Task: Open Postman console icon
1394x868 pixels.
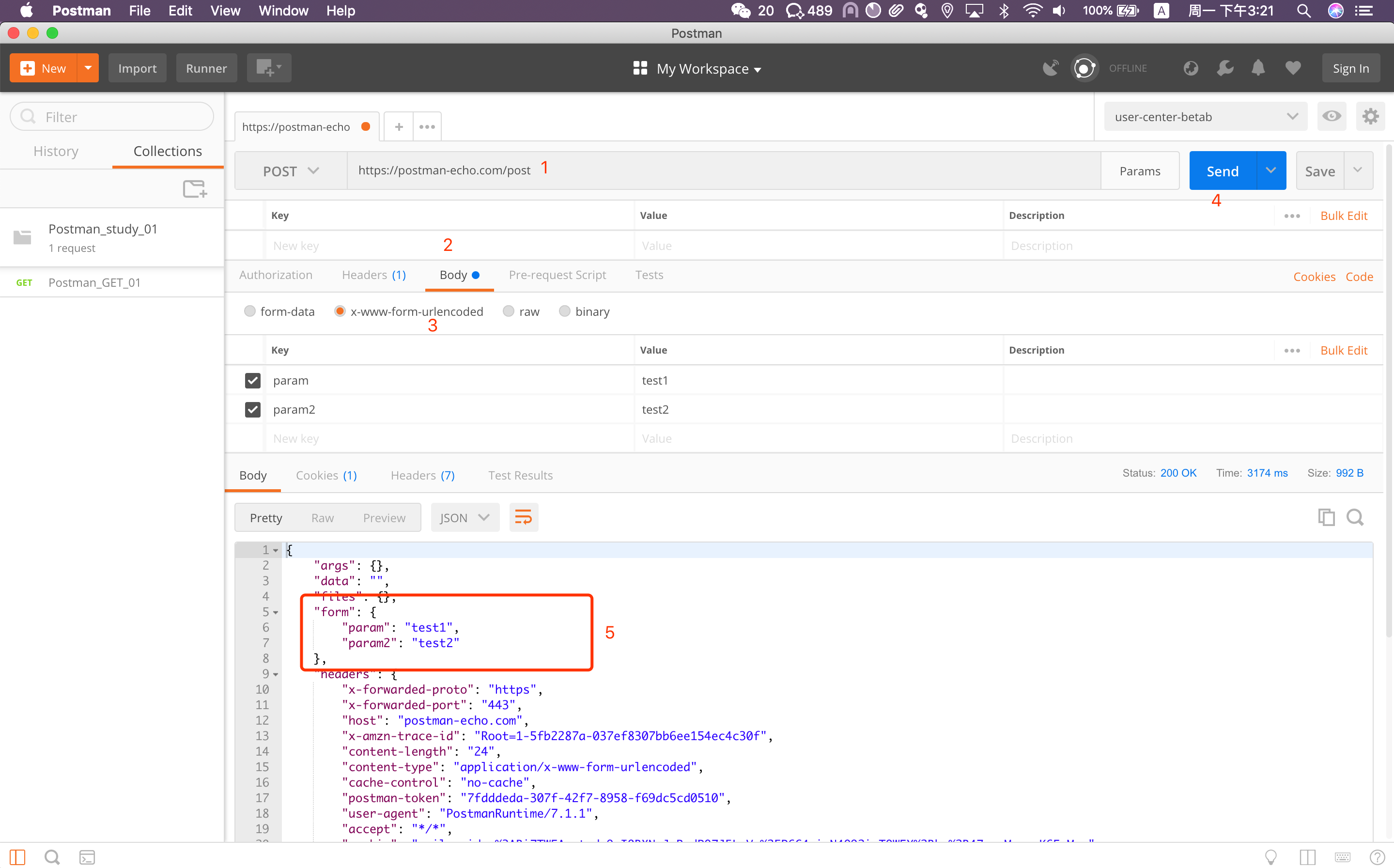Action: pyautogui.click(x=87, y=857)
